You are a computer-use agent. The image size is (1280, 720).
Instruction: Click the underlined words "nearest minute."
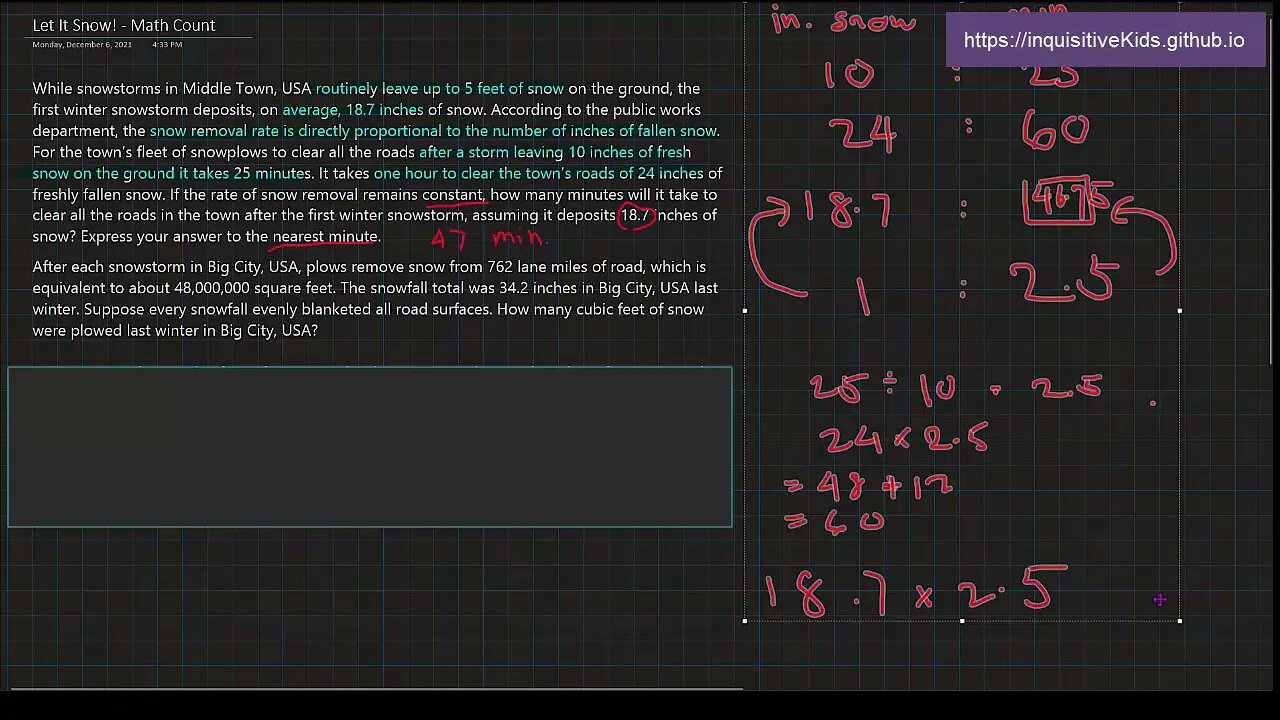click(x=326, y=237)
